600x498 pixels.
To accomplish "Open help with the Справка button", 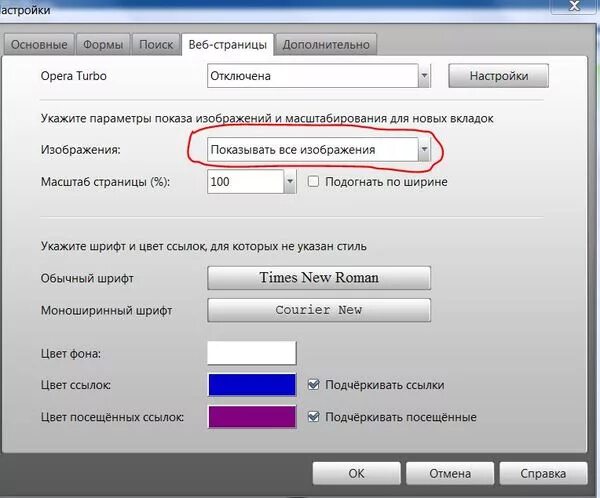I will [543, 474].
